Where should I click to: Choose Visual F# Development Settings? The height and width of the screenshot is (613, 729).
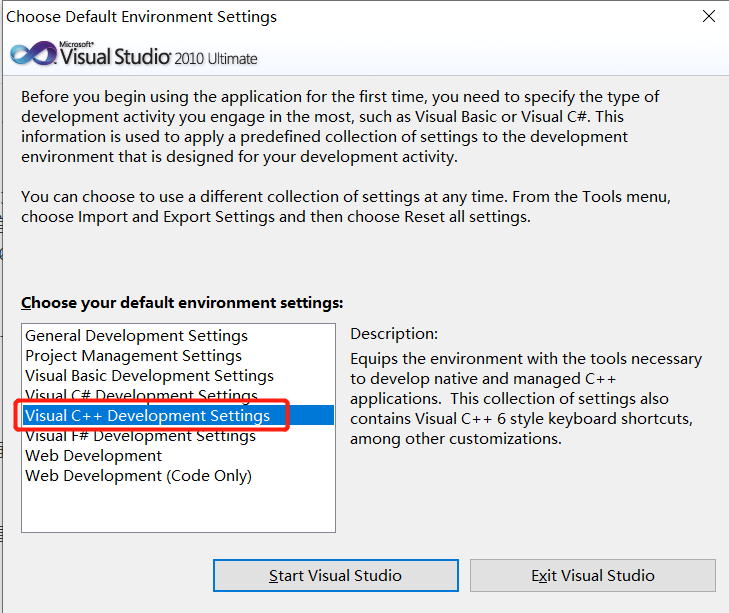[x=140, y=436]
